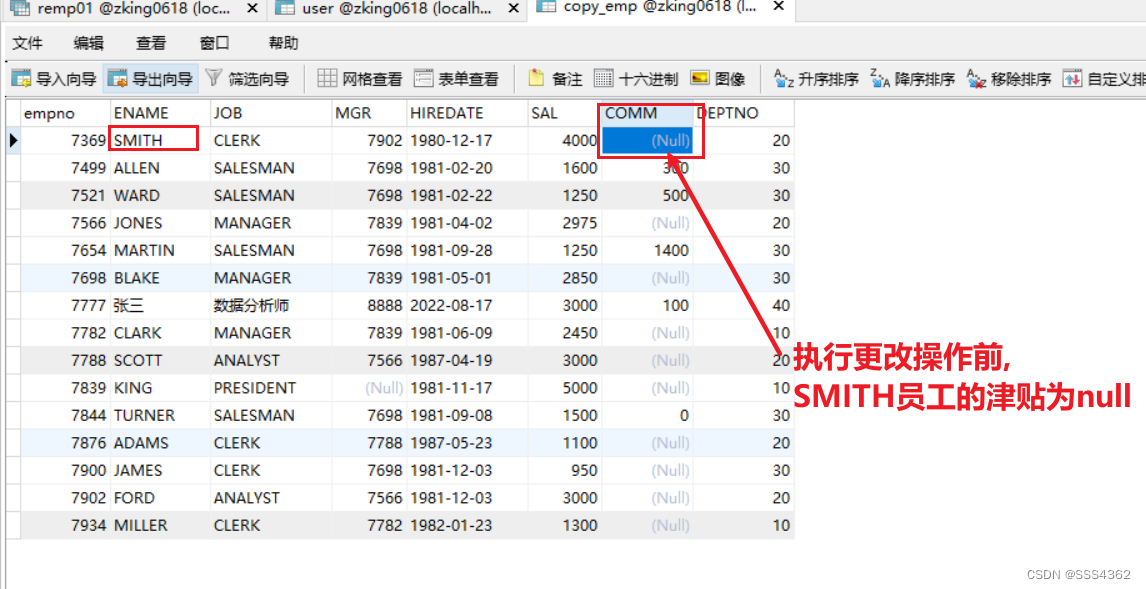Close the user @zking0618 tab
Viewport: 1146px width, 589px height.
click(x=514, y=8)
